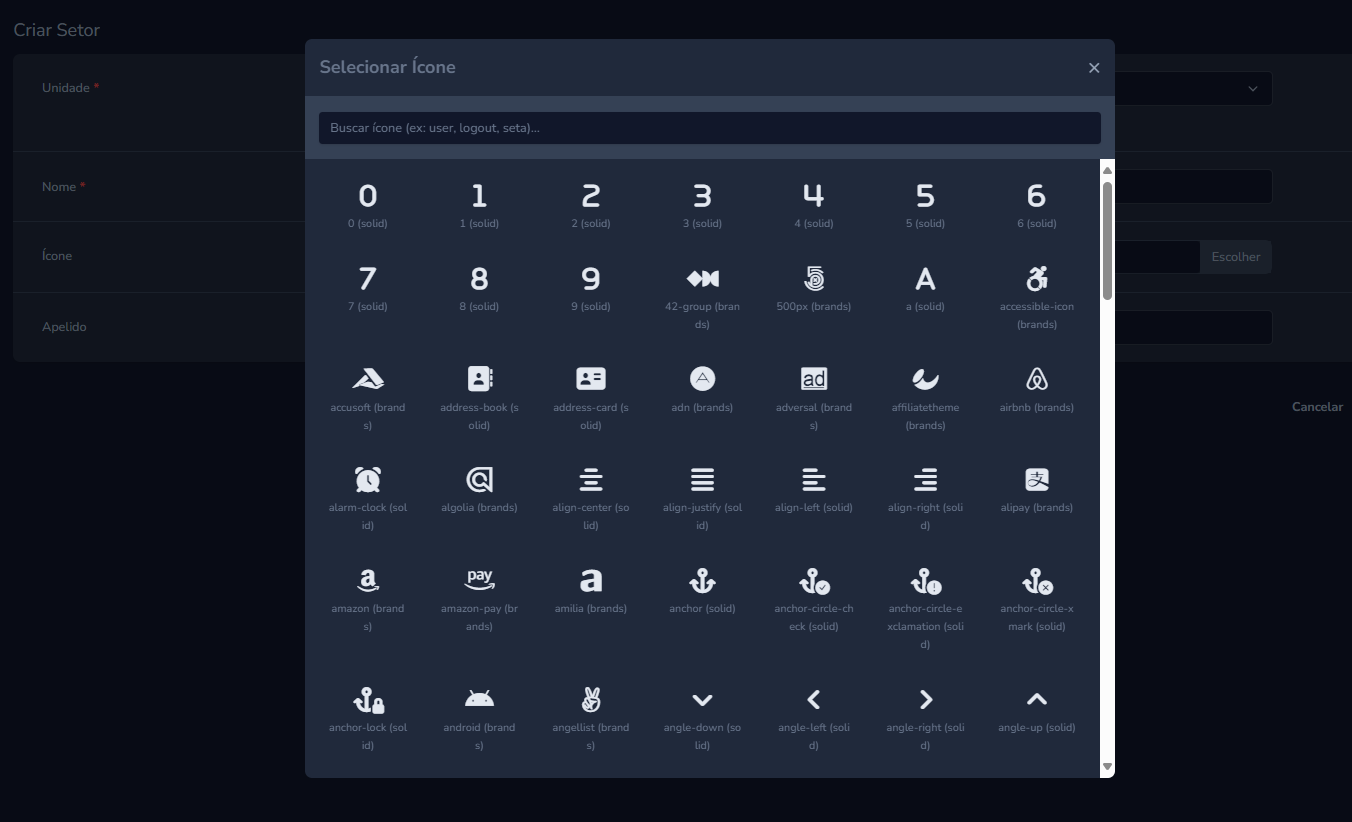Pick the amazon-pay brand icon
The width and height of the screenshot is (1352, 822).
(480, 581)
